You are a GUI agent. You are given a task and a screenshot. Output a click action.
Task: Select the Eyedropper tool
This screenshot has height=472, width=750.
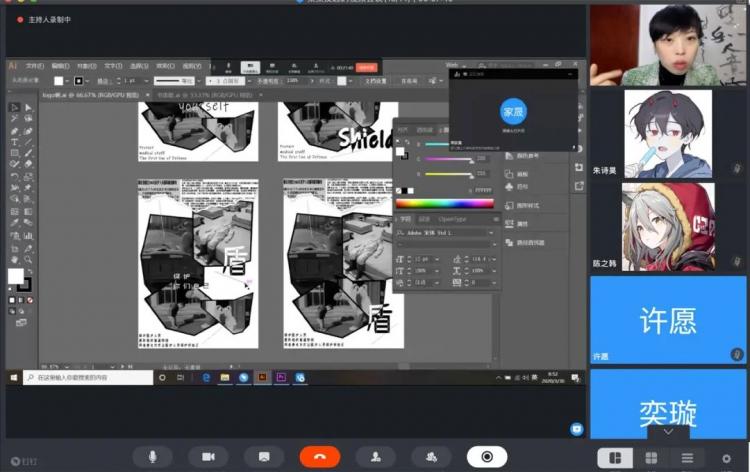pyautogui.click(x=14, y=223)
